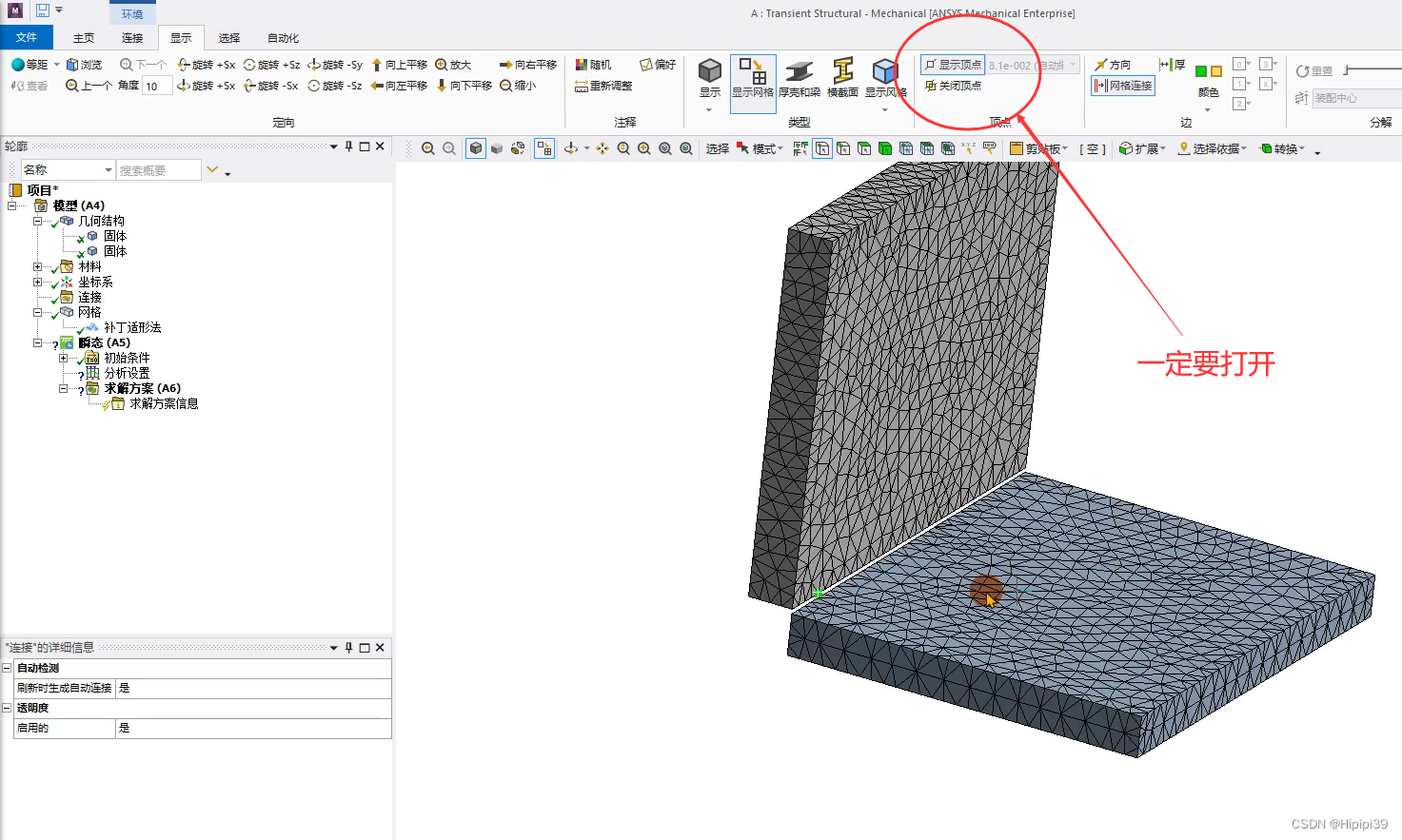
Task: Toggle 网格连接 mesh connection
Action: (1123, 86)
